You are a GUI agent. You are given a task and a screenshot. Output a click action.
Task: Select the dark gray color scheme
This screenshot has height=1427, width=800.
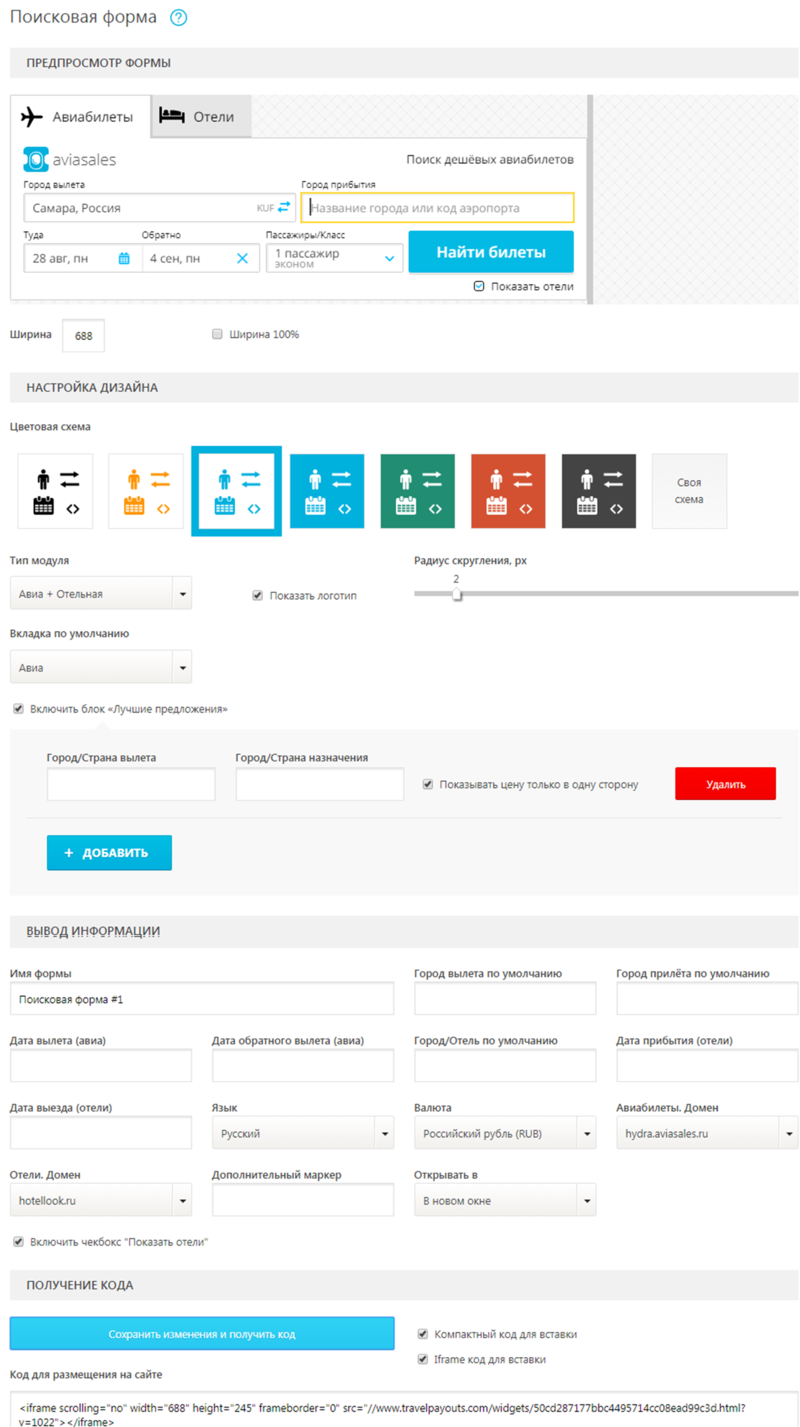click(x=598, y=491)
